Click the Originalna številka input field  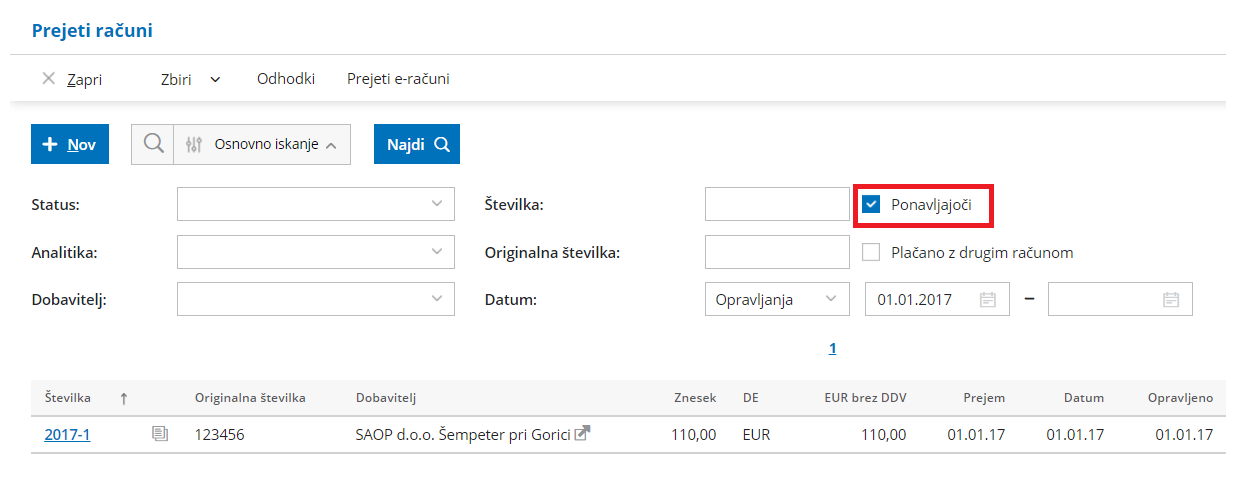[776, 252]
